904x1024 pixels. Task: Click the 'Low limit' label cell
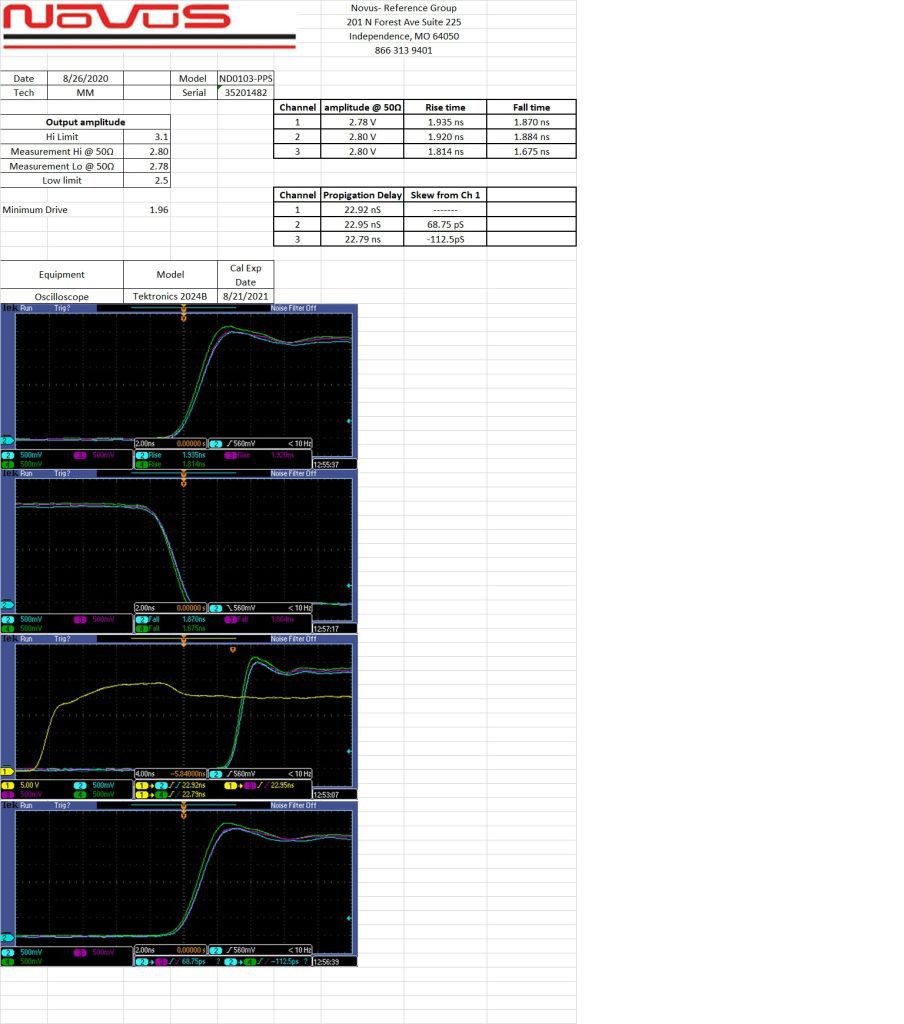[62, 181]
